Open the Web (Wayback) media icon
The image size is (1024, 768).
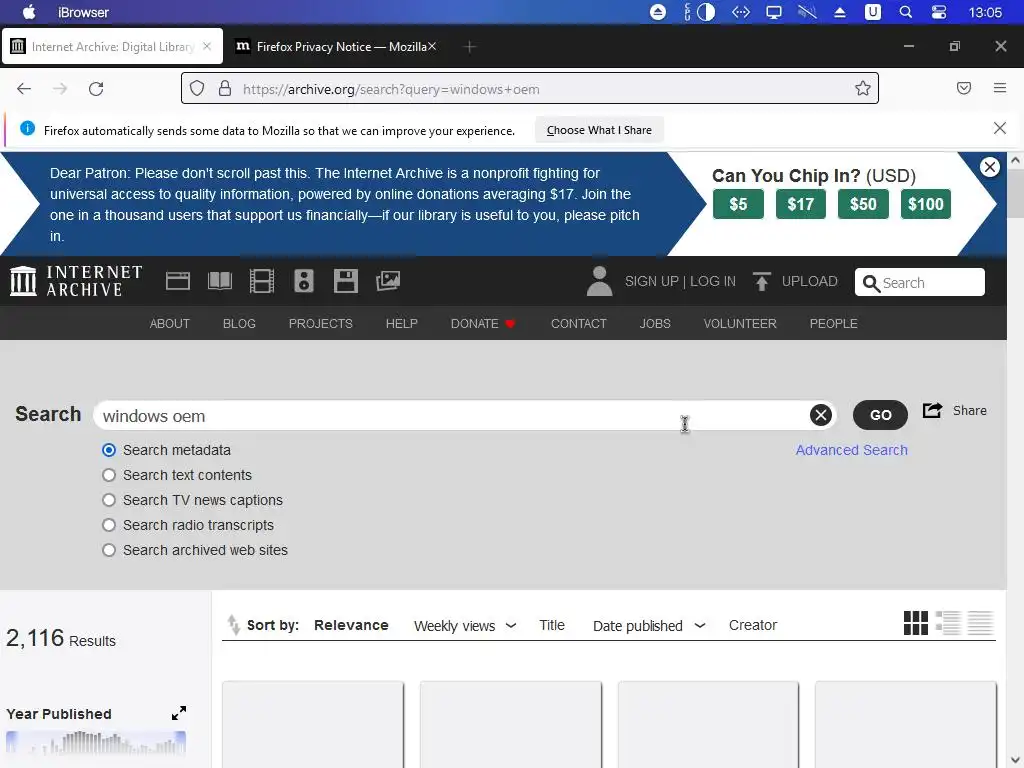178,281
